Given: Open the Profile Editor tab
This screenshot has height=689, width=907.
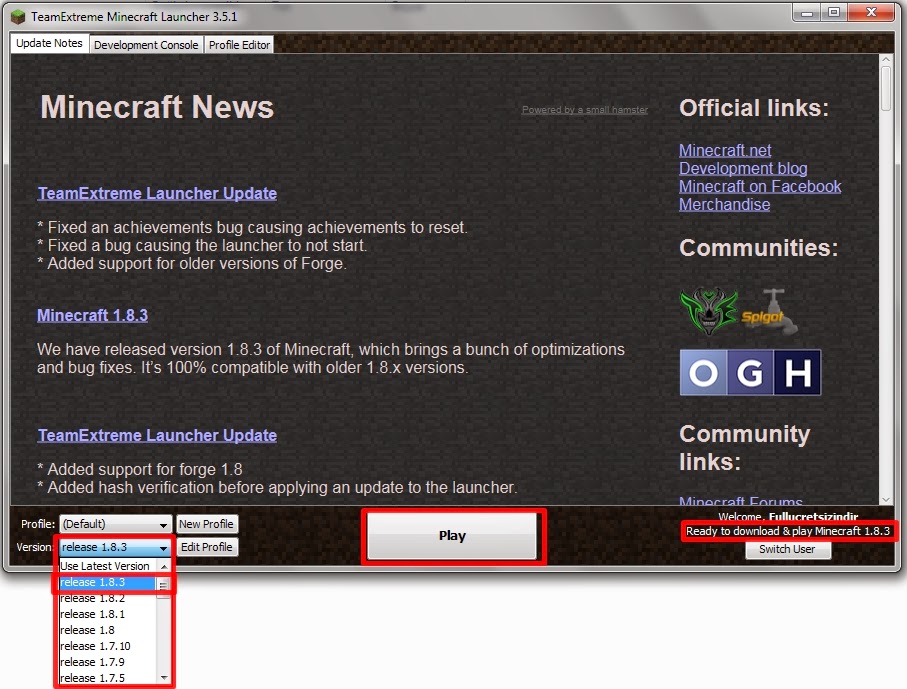Looking at the screenshot, I should 239,45.
